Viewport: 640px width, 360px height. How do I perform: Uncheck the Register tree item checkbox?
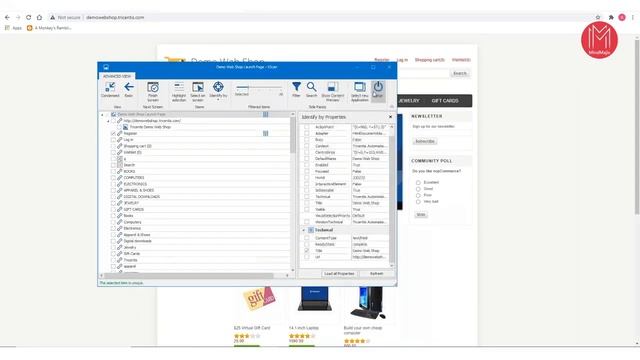(113, 133)
